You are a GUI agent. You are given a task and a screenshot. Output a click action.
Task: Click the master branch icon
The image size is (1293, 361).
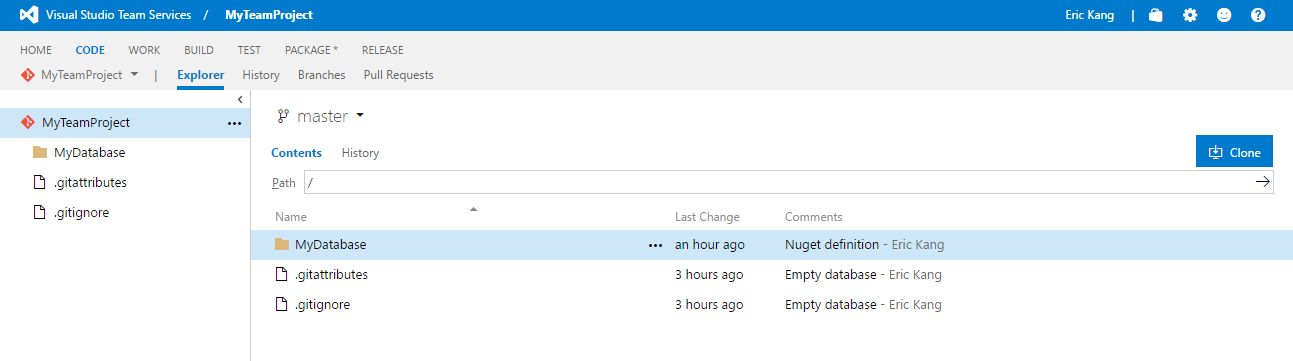[283, 116]
